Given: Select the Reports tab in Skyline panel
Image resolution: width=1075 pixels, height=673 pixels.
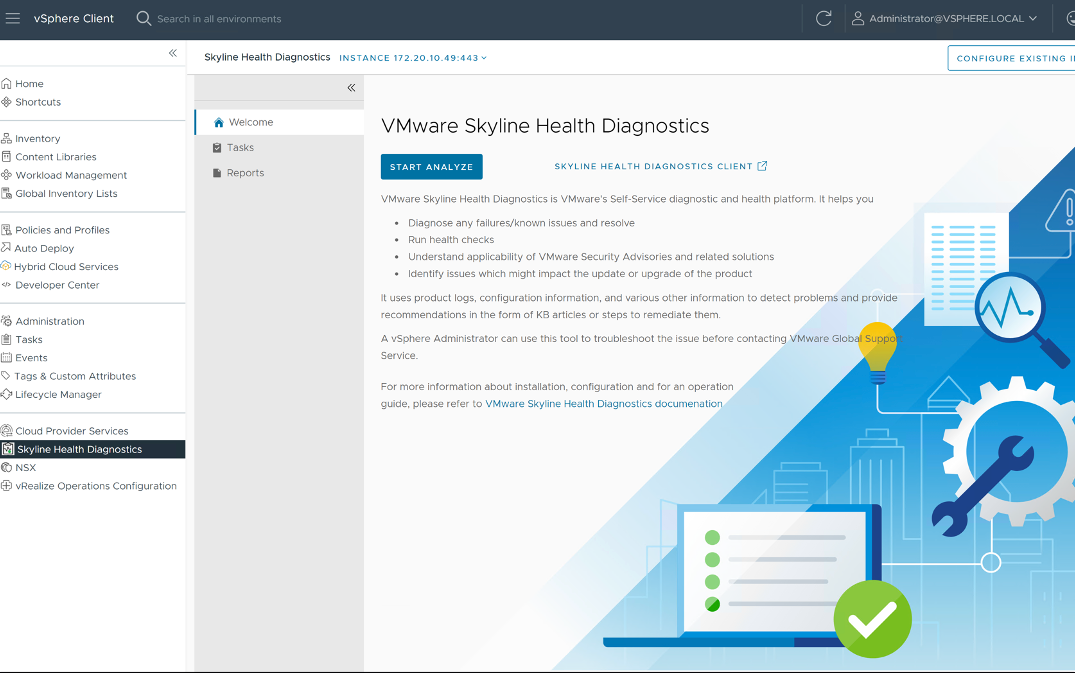Looking at the screenshot, I should coord(245,173).
